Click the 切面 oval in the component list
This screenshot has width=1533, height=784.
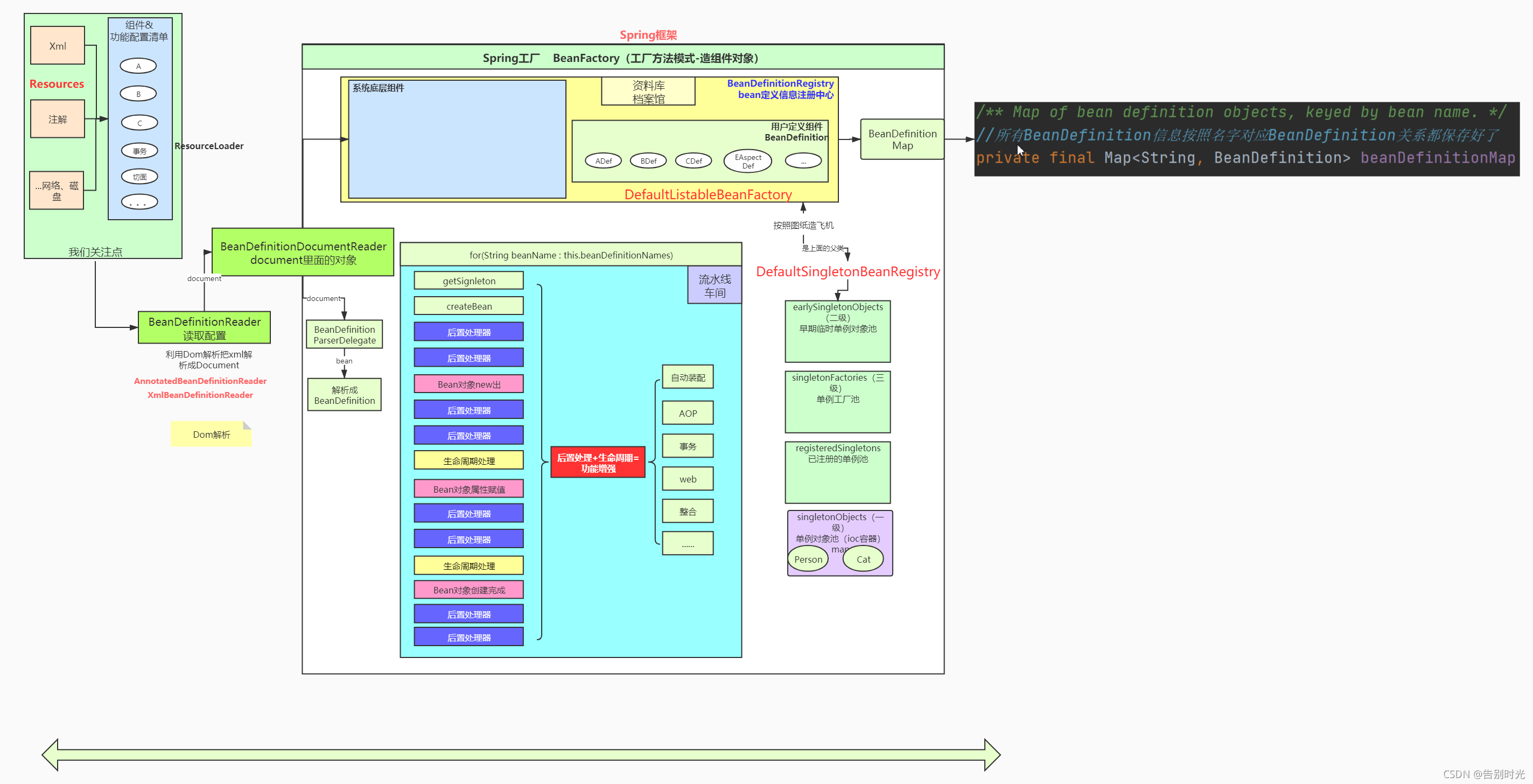(139, 177)
